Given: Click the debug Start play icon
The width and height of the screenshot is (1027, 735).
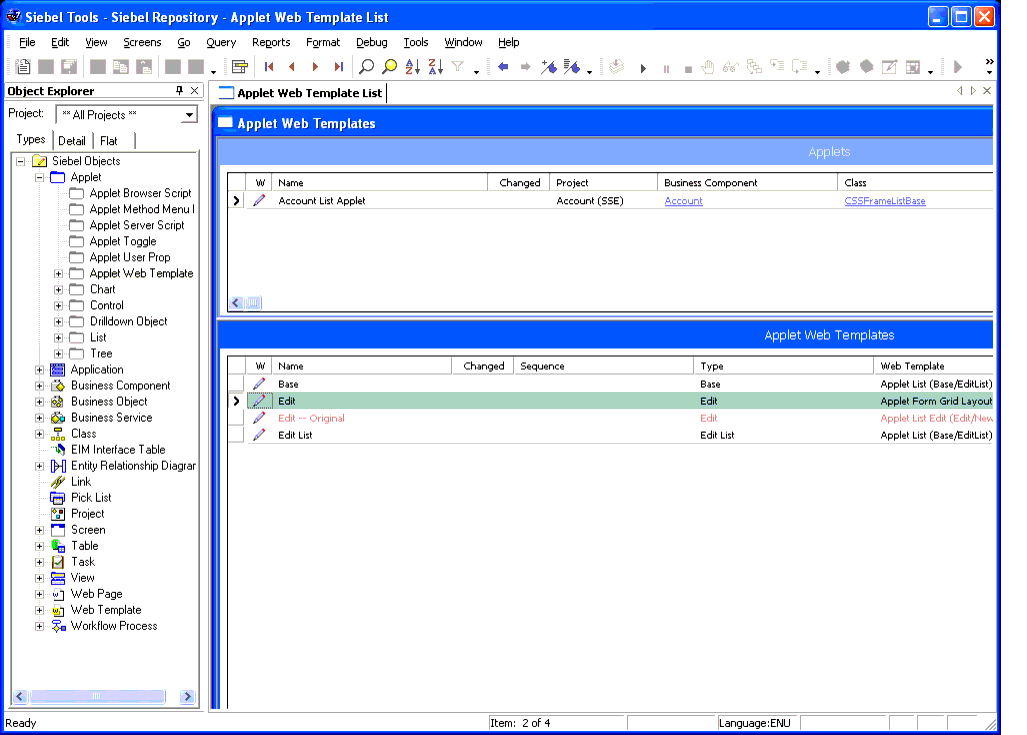Looking at the screenshot, I should click(643, 68).
